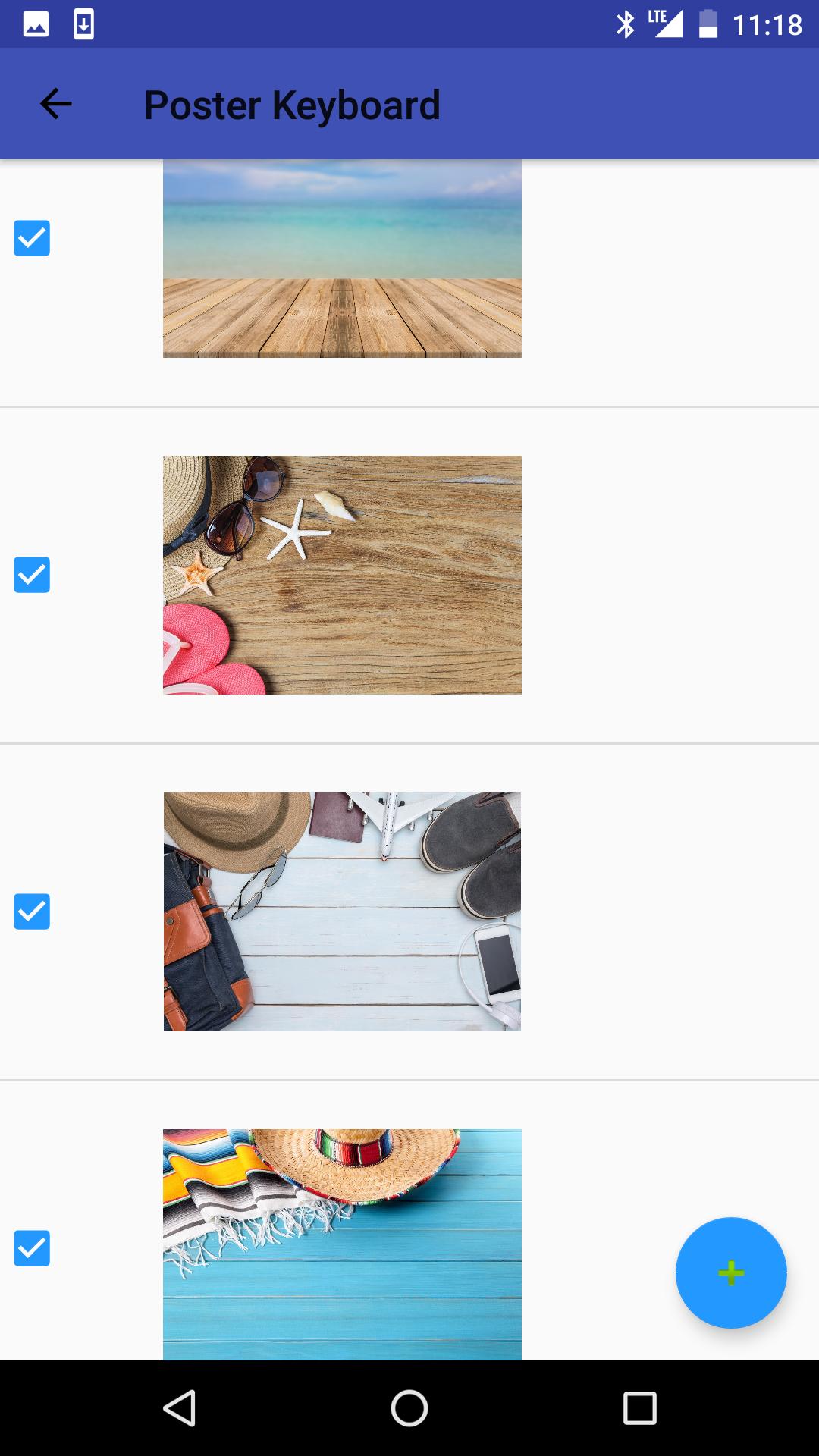This screenshot has width=819, height=1456.
Task: Tap the recent apps square button
Action: click(x=639, y=1408)
